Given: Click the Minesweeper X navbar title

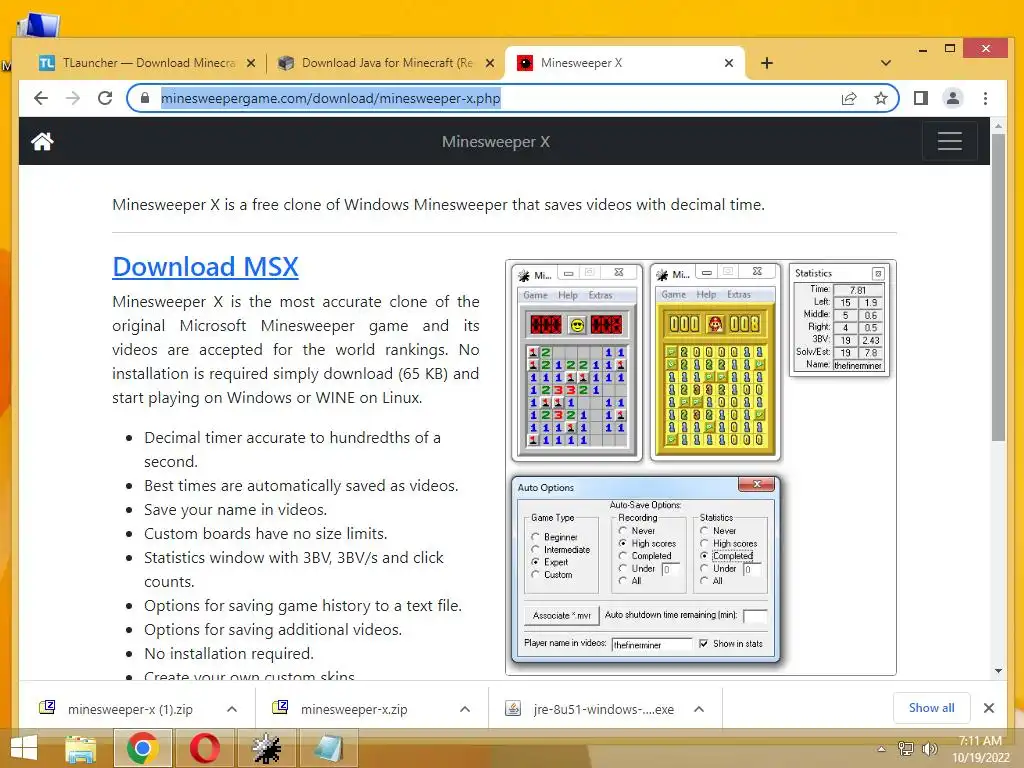Looking at the screenshot, I should click(496, 142).
